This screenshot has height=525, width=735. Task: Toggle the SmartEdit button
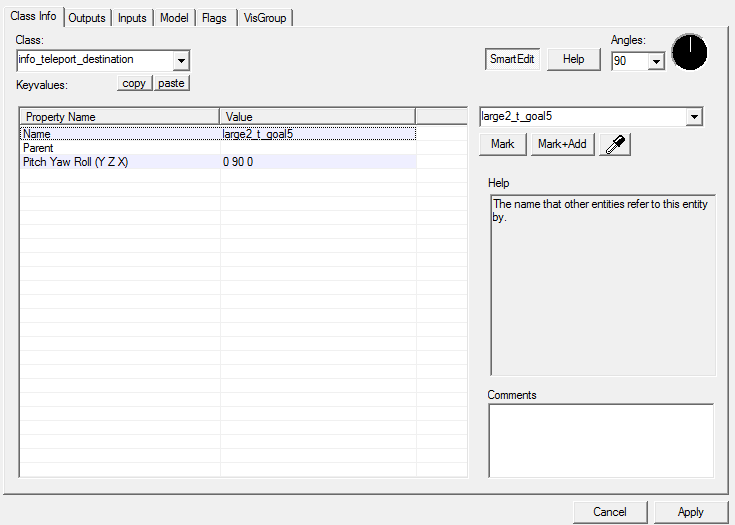[x=512, y=59]
